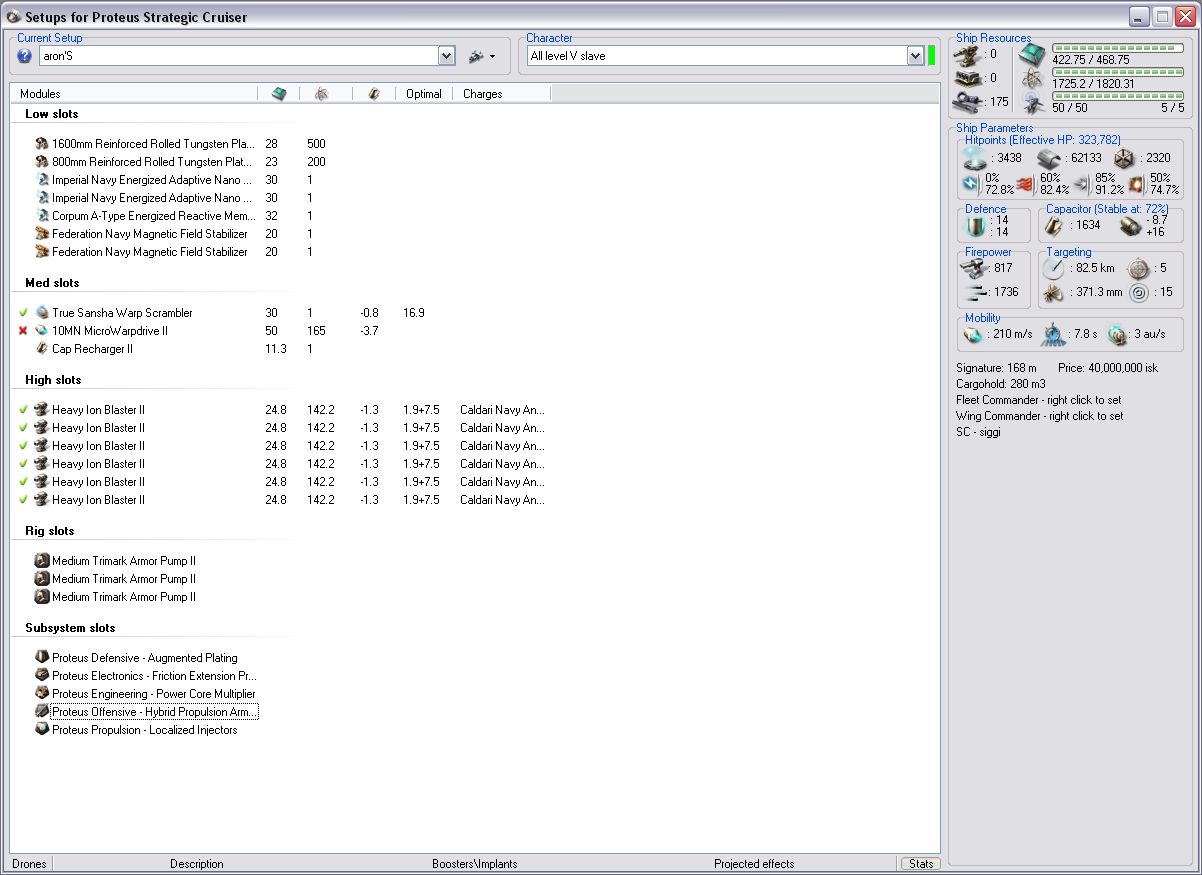Open the Projected effects tab
The image size is (1202, 875).
754,864
